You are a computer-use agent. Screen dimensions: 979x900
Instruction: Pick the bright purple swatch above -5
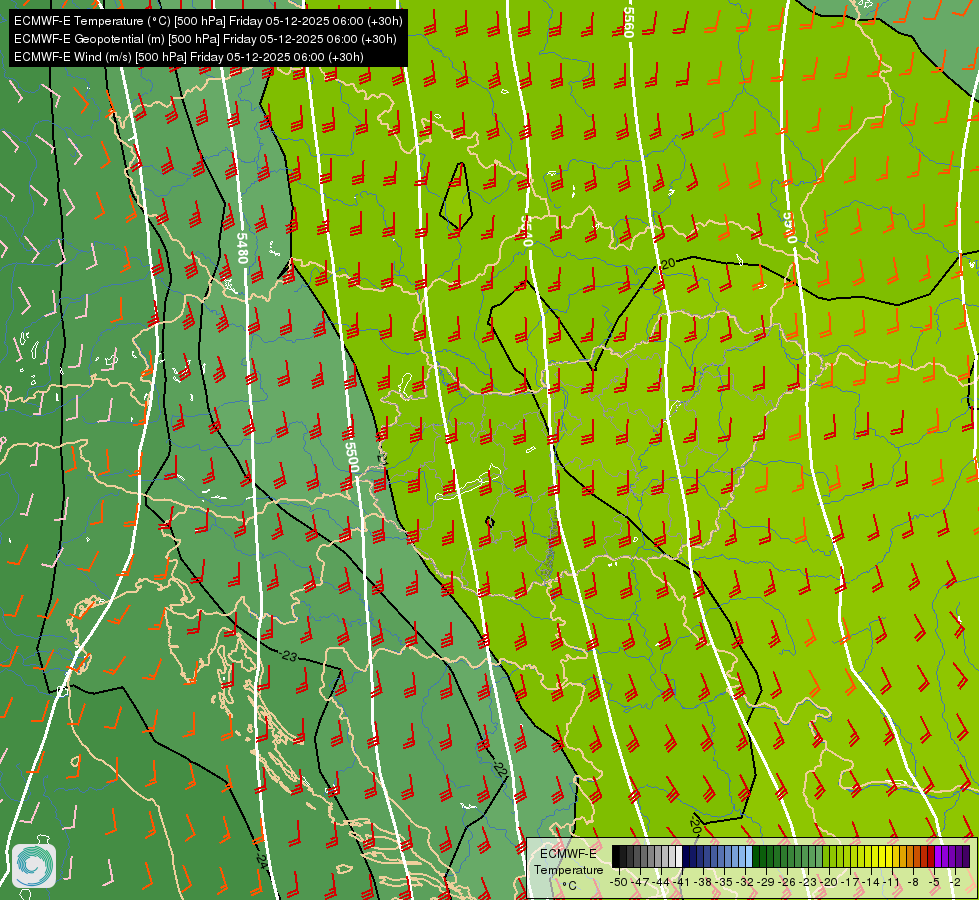coord(938,856)
